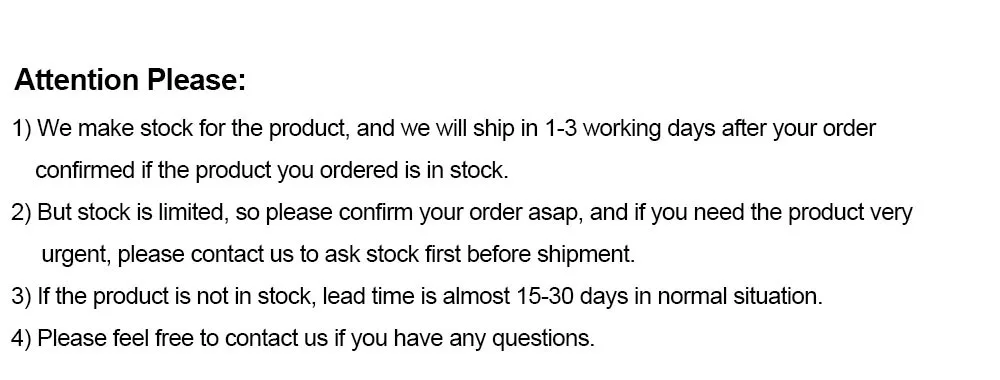Click the "Attention Please:" heading
The width and height of the screenshot is (1000, 380).
pos(129,81)
